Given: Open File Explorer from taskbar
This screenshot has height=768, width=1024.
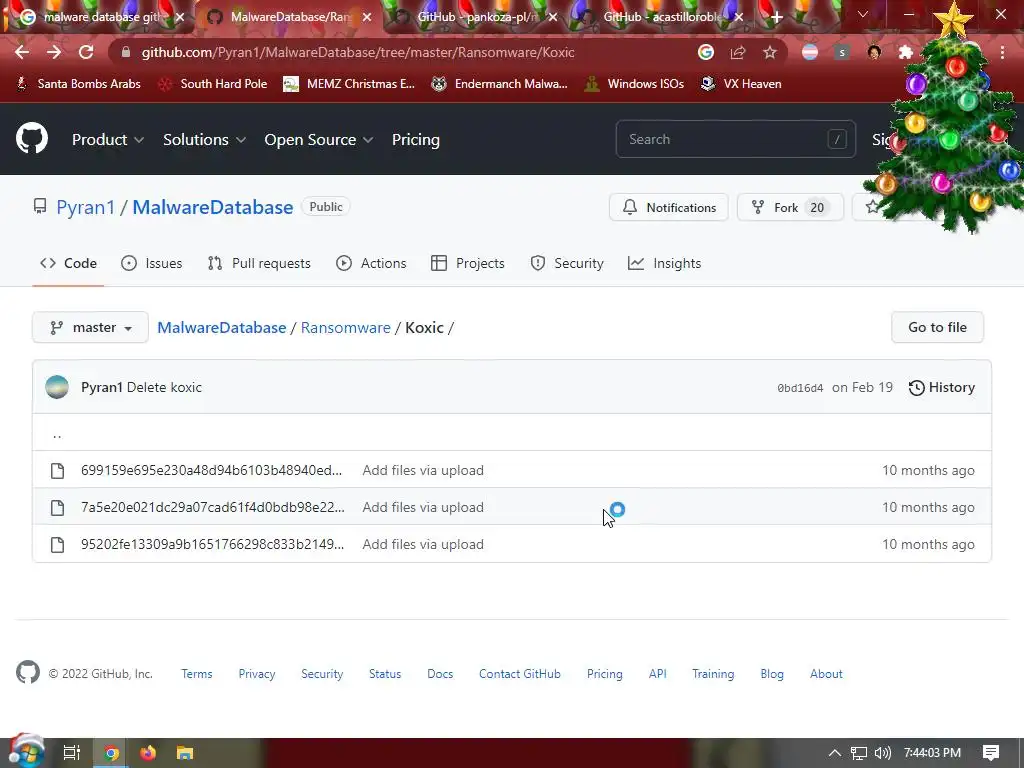Looking at the screenshot, I should pyautogui.click(x=185, y=753).
